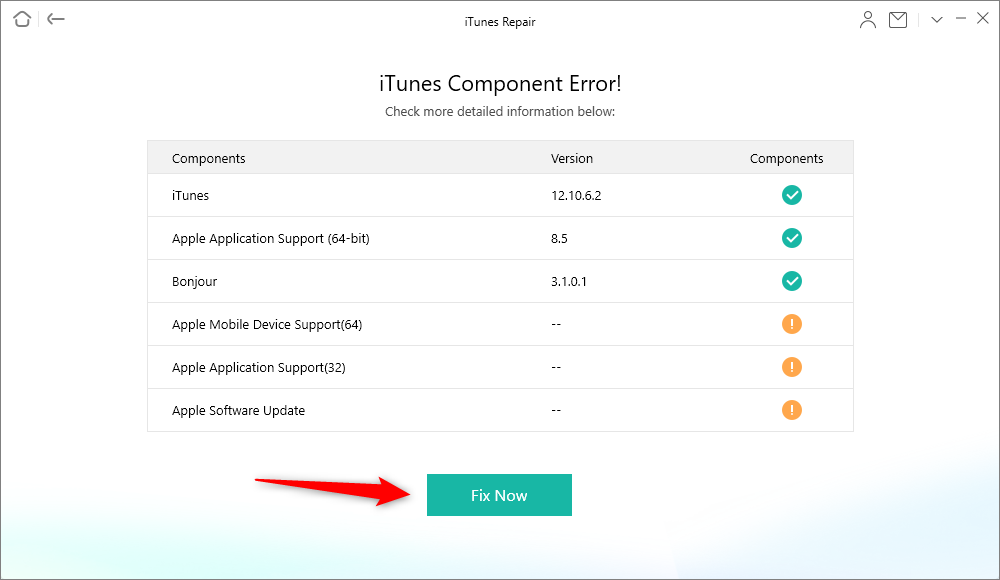Click the back arrow icon
1000x580 pixels.
56,19
